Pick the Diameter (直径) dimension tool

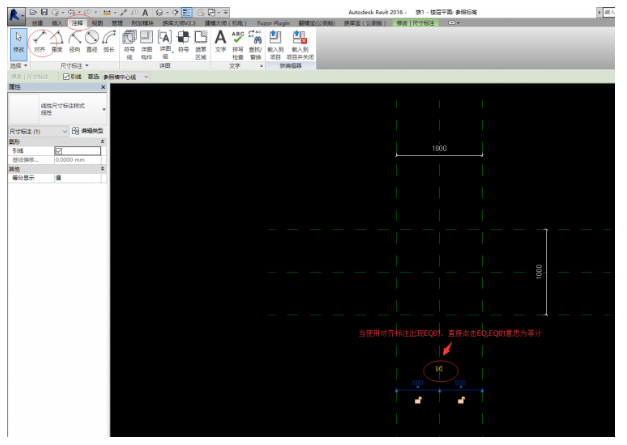[92, 41]
